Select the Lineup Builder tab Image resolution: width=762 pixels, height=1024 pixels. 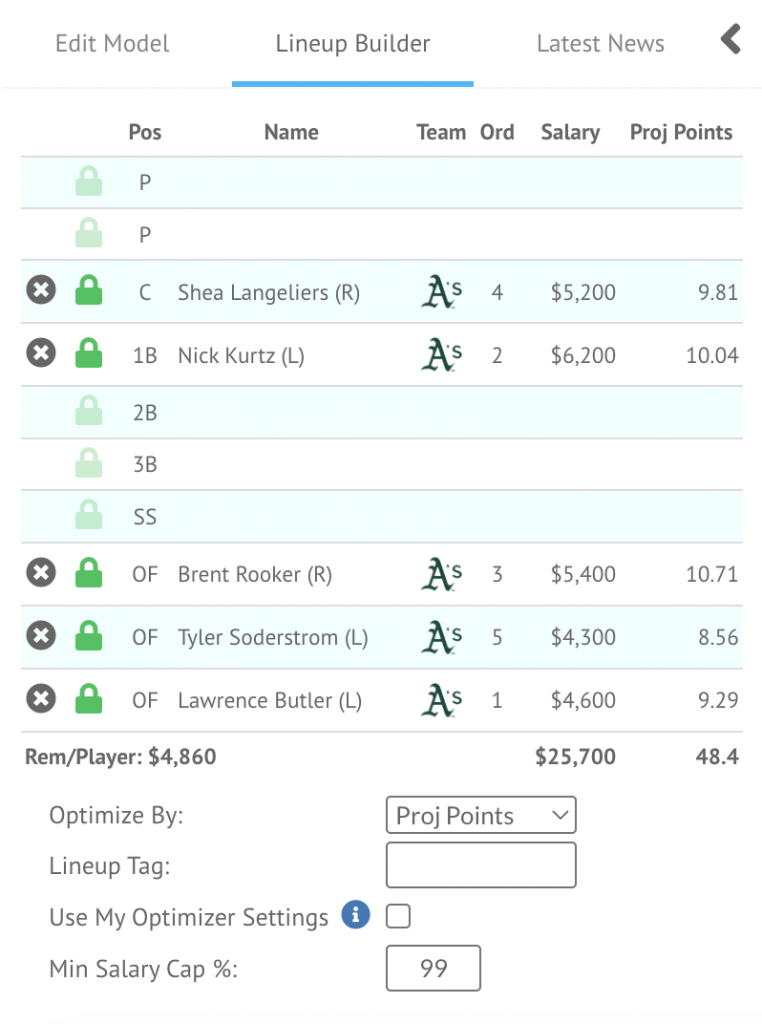pyautogui.click(x=353, y=44)
